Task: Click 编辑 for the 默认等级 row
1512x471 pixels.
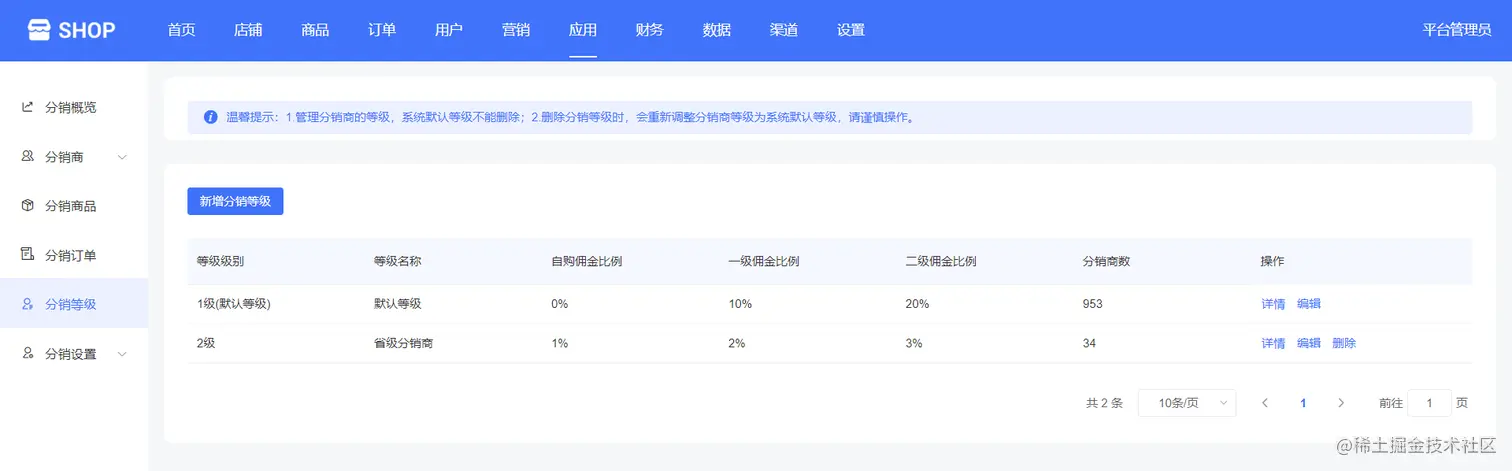Action: coord(1309,304)
